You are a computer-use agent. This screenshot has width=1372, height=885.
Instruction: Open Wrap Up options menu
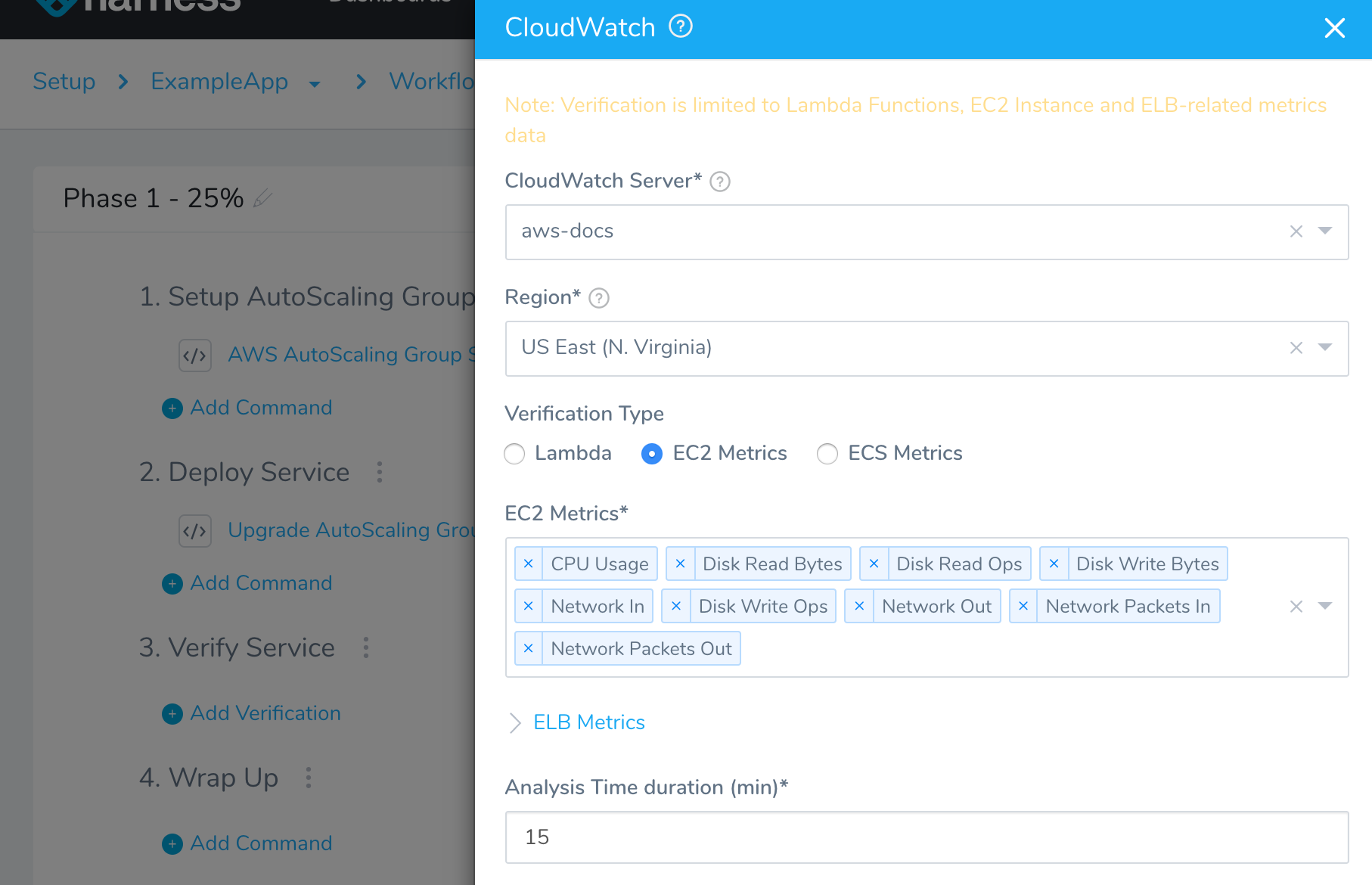tap(309, 778)
